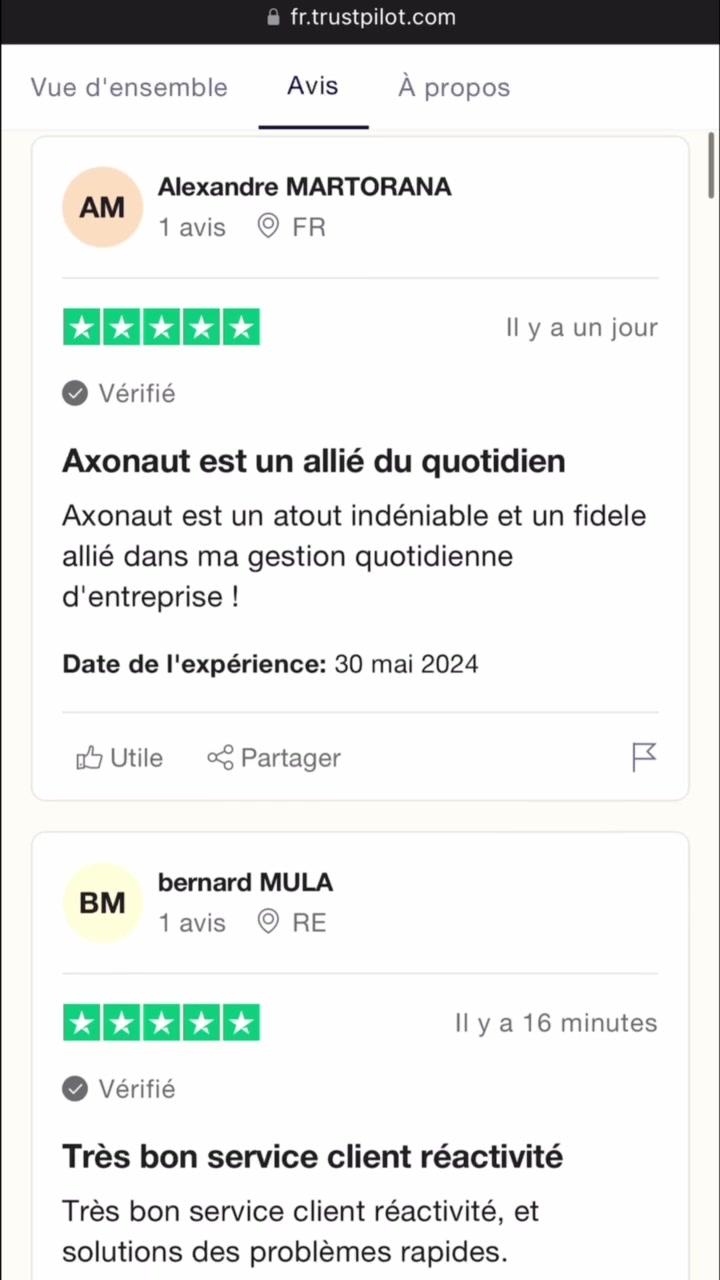Click the location pin next to RE
The height and width of the screenshot is (1280, 720).
pyautogui.click(x=268, y=921)
